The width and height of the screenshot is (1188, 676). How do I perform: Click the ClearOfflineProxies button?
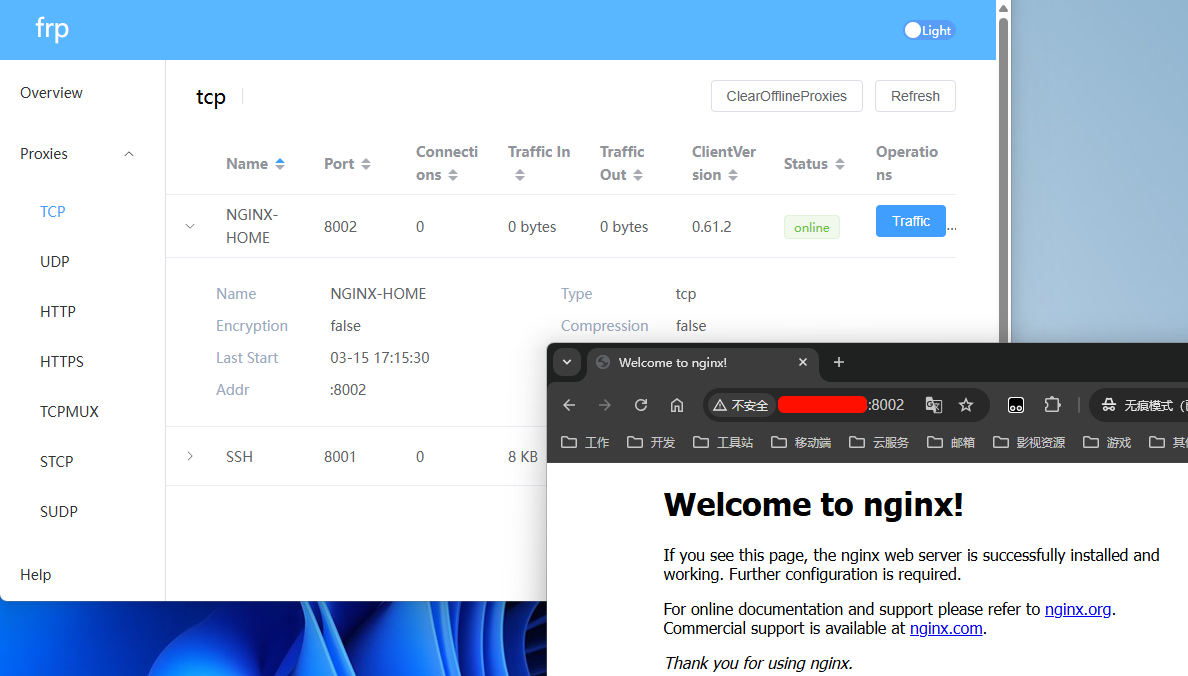click(x=786, y=96)
